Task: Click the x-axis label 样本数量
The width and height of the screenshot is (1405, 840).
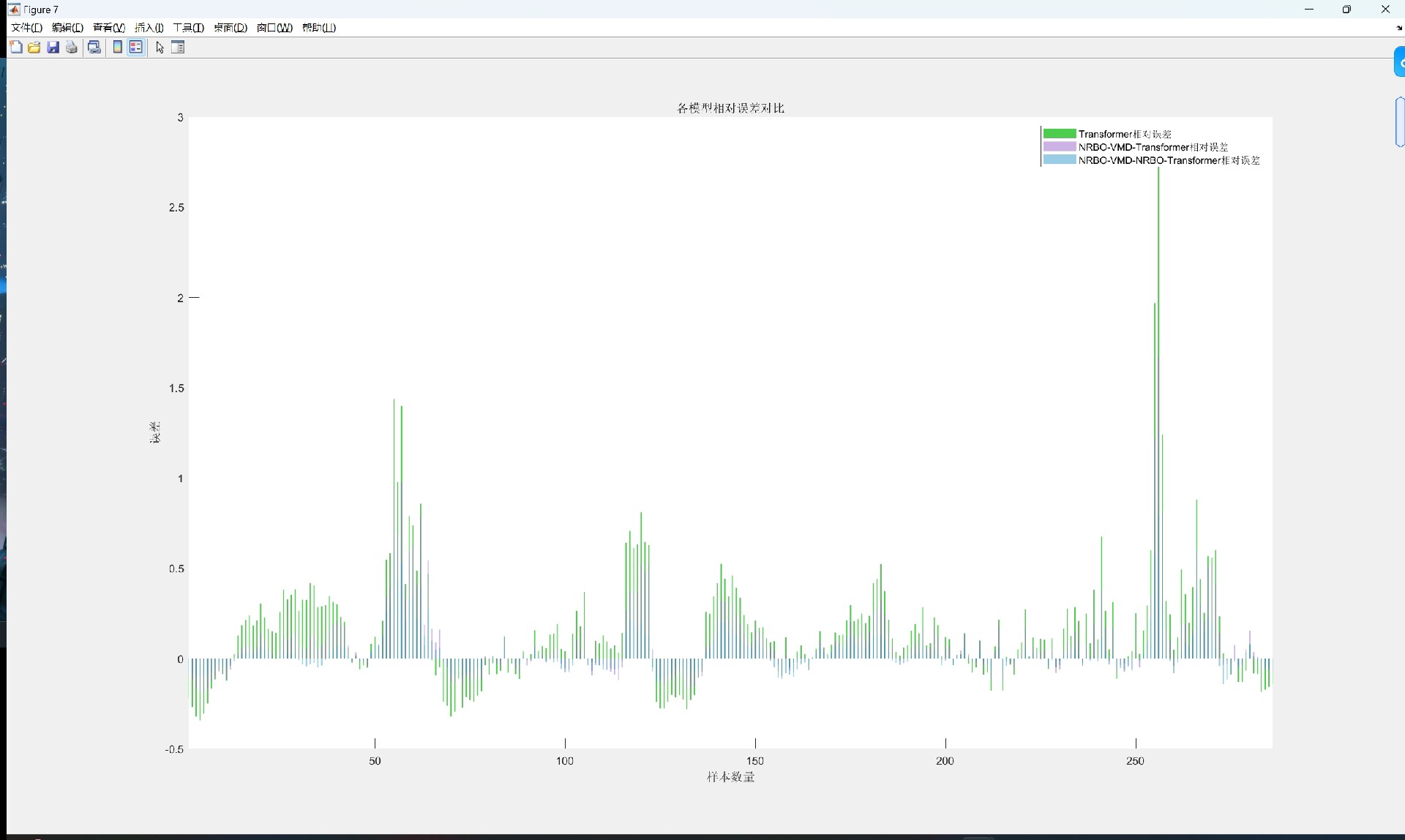Action: (x=730, y=777)
